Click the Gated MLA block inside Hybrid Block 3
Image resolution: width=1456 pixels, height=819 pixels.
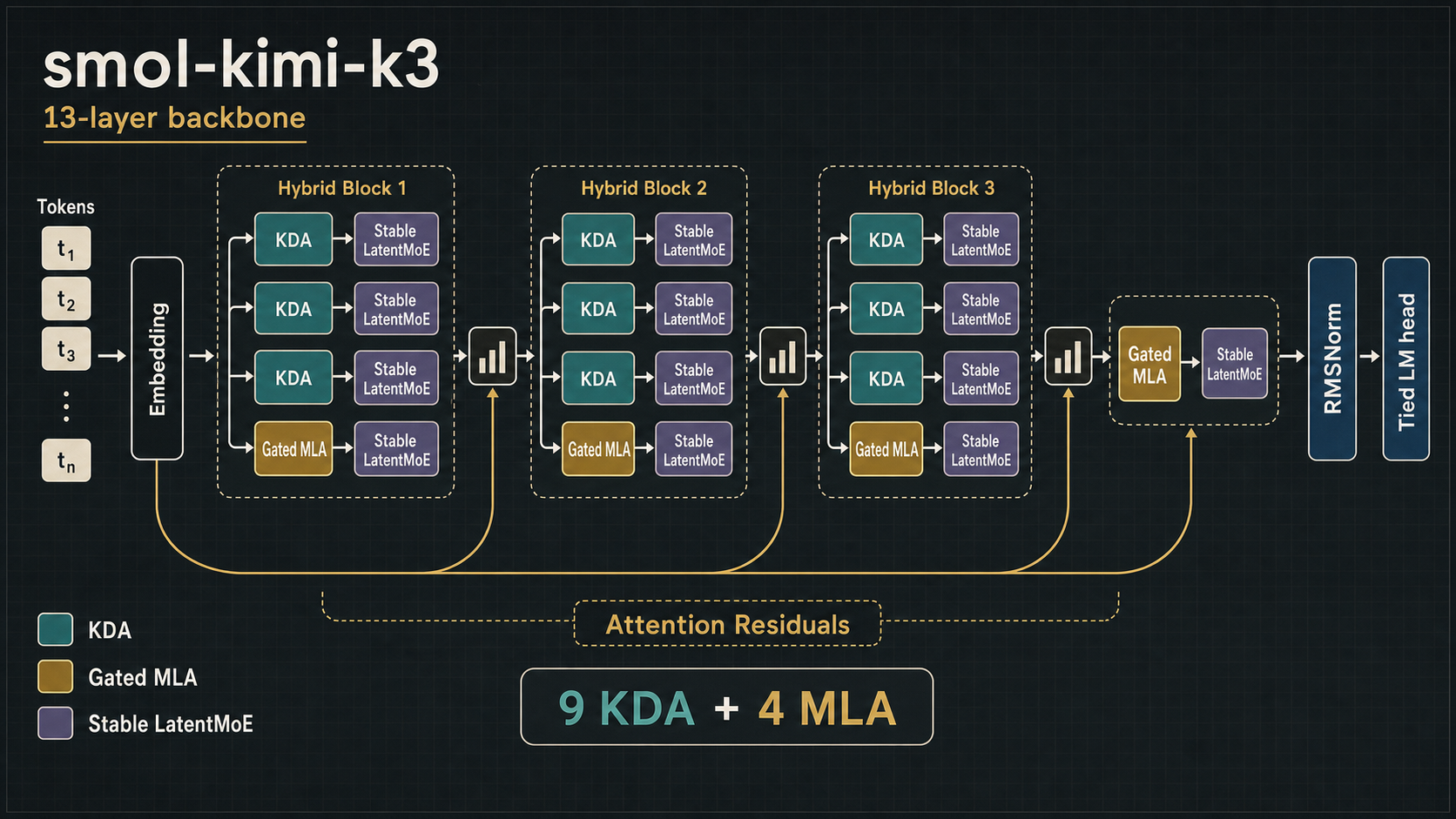[x=886, y=449]
